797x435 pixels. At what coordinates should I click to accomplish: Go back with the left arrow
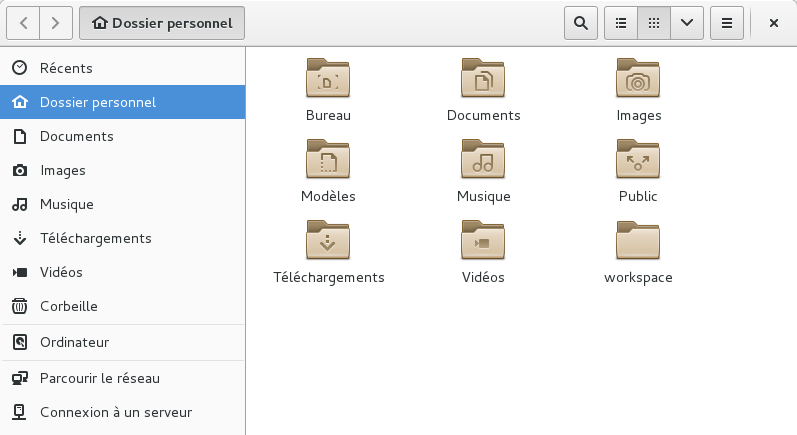coord(24,23)
